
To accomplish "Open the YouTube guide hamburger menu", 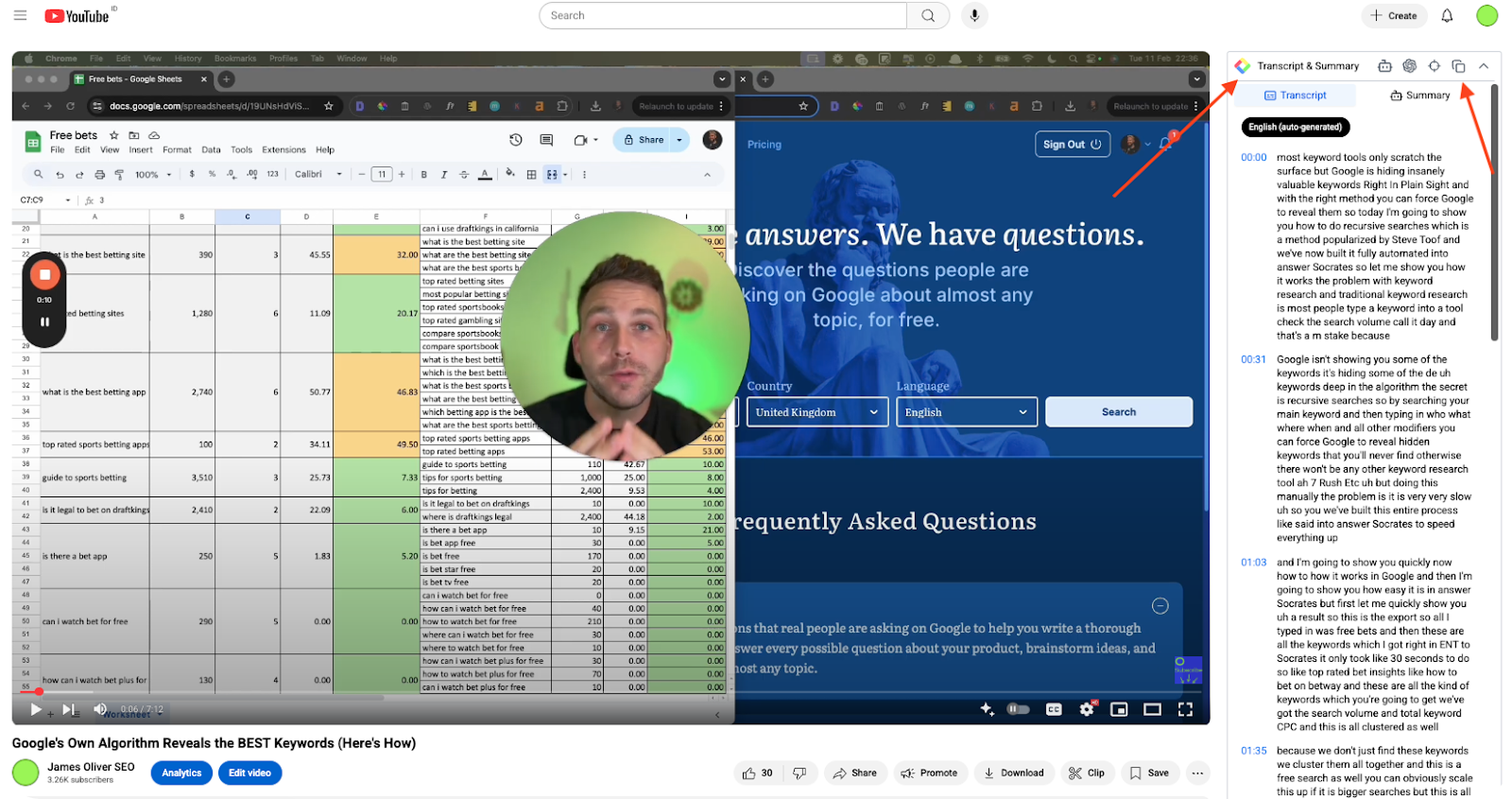I will 20,15.
